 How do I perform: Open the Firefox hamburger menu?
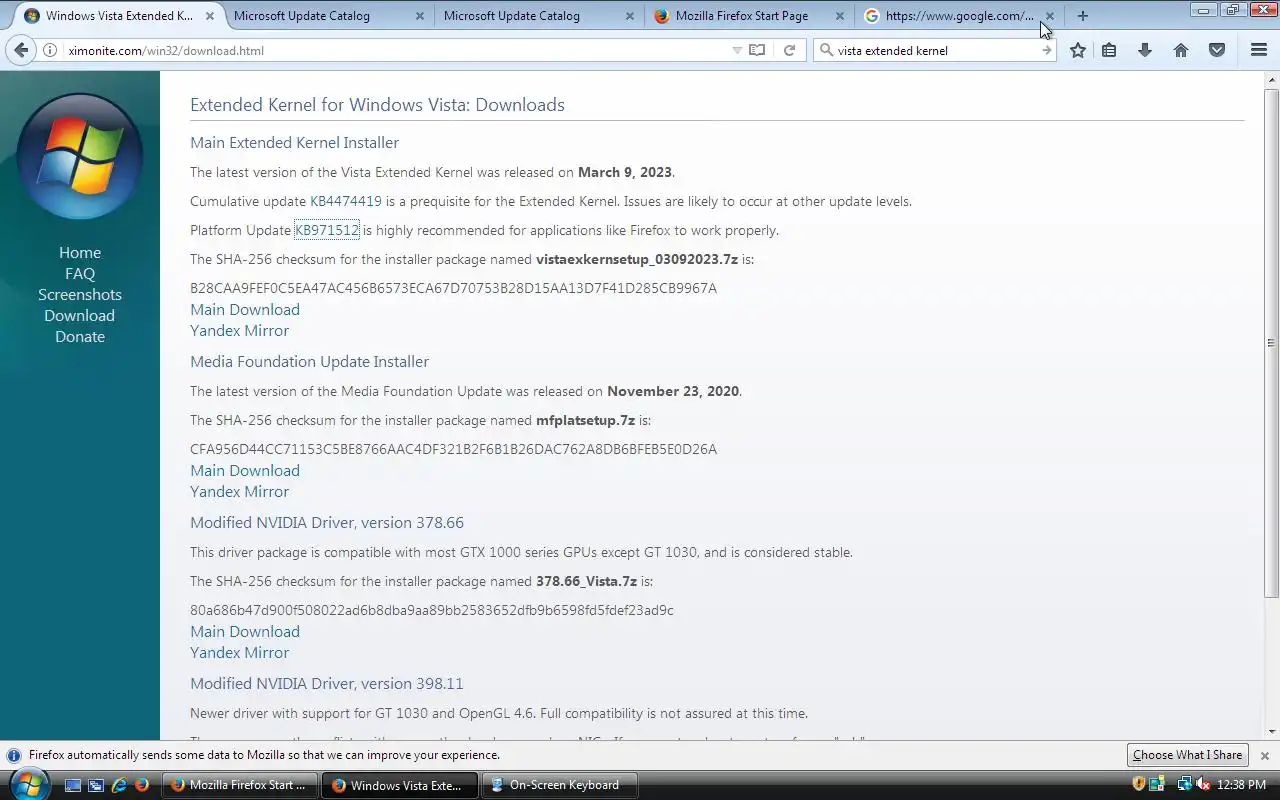(1259, 50)
